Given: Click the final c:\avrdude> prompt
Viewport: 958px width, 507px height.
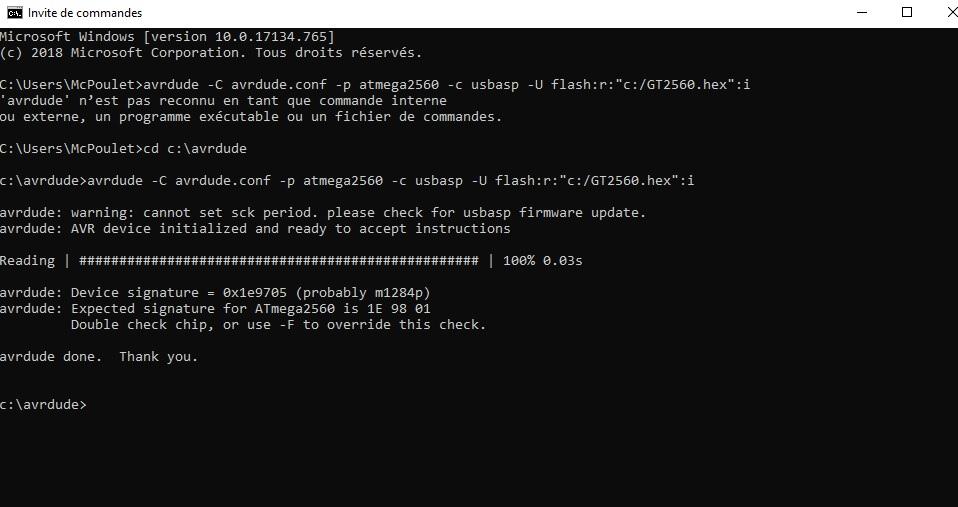Looking at the screenshot, I should coord(43,405).
